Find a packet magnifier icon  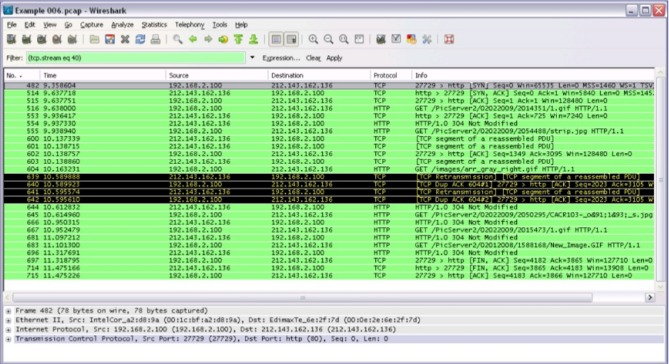click(x=177, y=39)
